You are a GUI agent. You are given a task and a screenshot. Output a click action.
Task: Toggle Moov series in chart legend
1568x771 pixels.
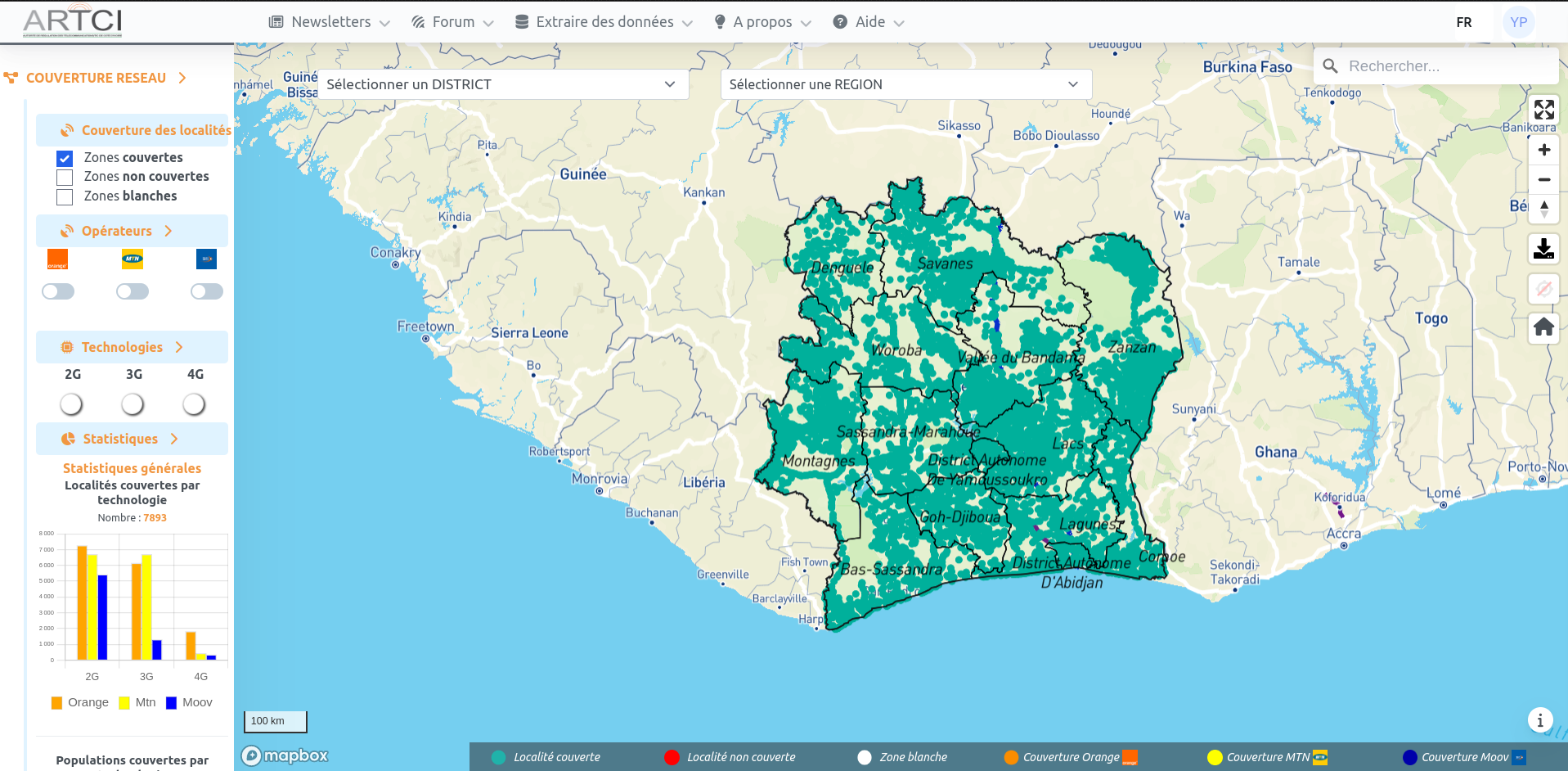tap(189, 702)
